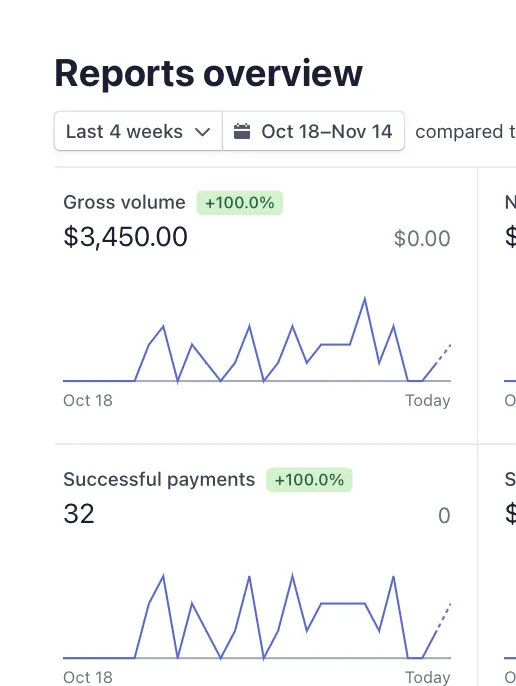Click the dotted projection line in Gross volume chart
The height and width of the screenshot is (686, 516).
443,354
